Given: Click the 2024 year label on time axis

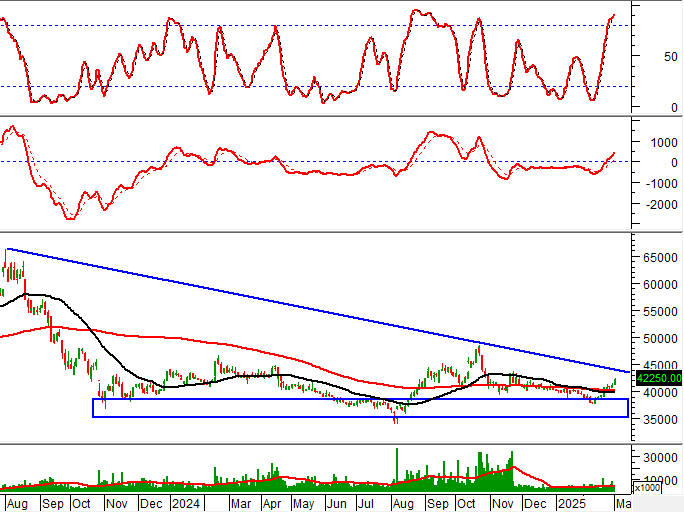Looking at the screenshot, I should pyautogui.click(x=185, y=503).
